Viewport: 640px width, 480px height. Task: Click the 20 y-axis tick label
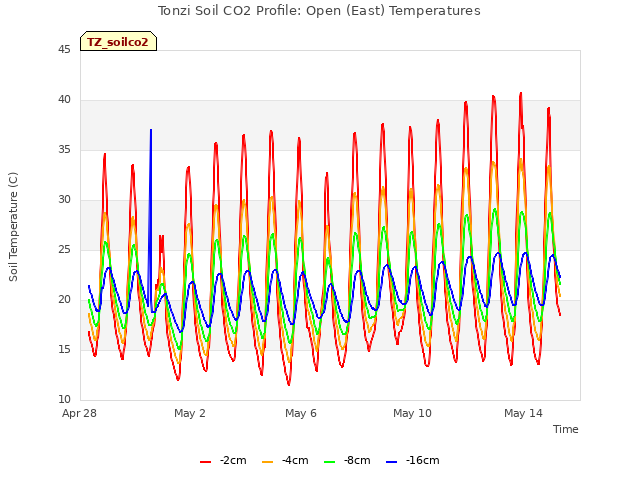pos(64,300)
